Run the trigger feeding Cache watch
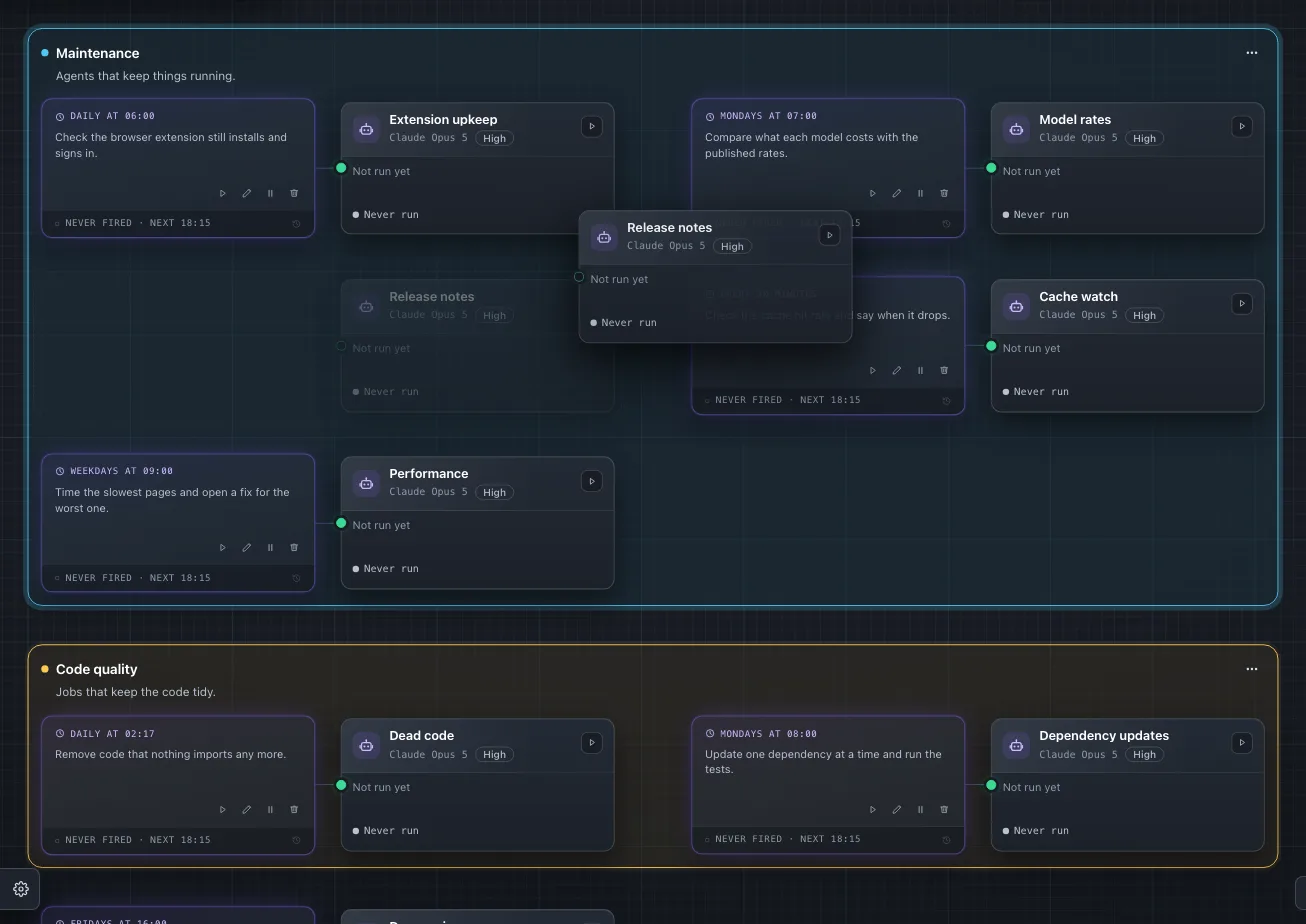The height and width of the screenshot is (924, 1306). [873, 370]
